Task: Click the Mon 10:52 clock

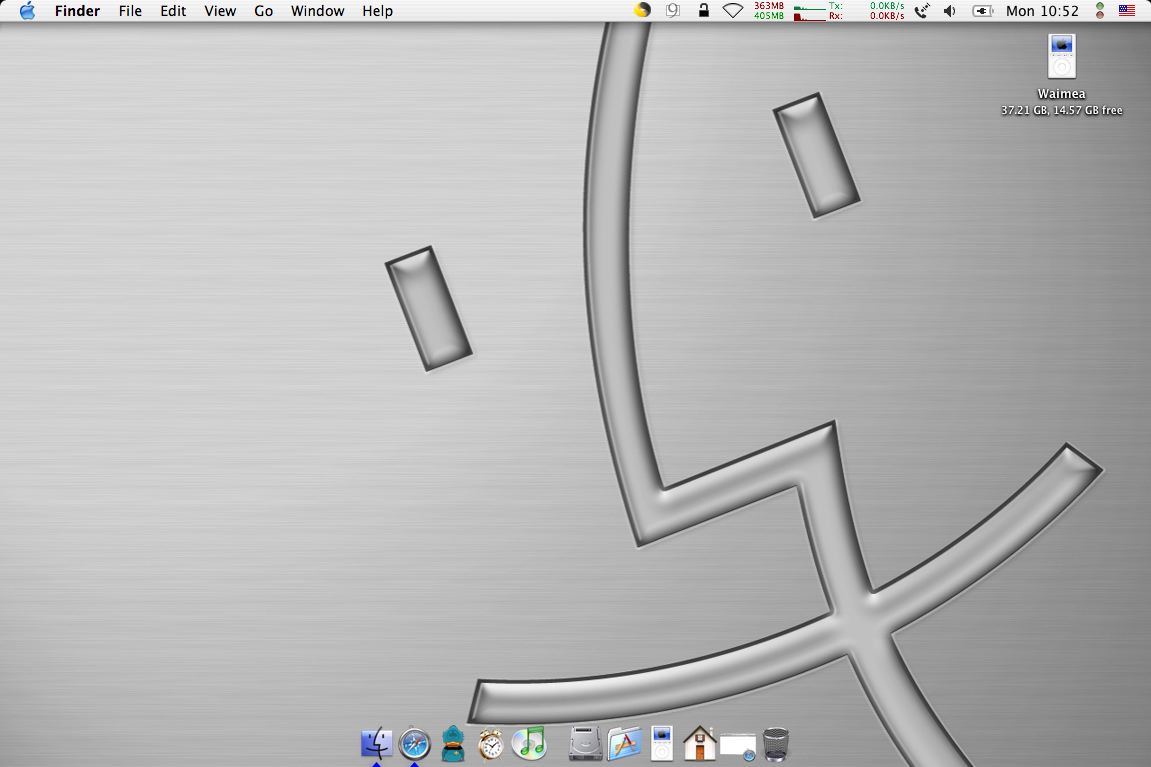Action: pyautogui.click(x=1042, y=11)
